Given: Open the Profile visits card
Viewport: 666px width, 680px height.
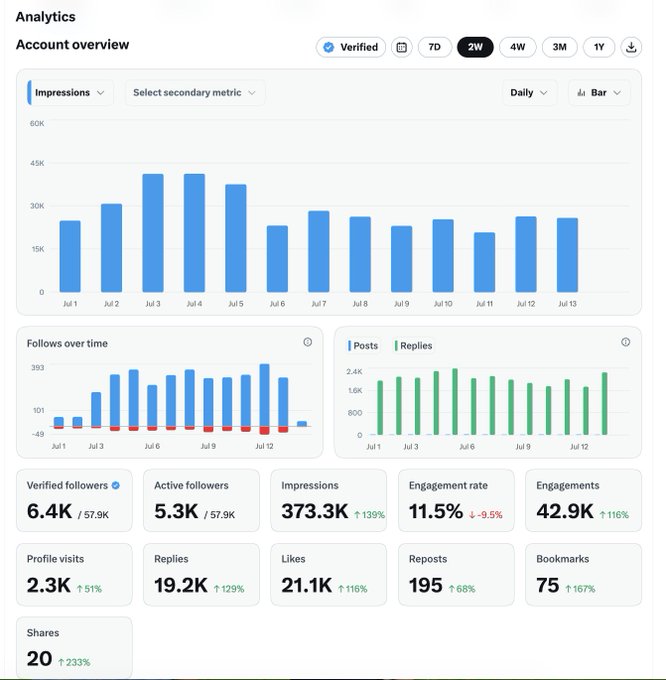Looking at the screenshot, I should coord(74,575).
